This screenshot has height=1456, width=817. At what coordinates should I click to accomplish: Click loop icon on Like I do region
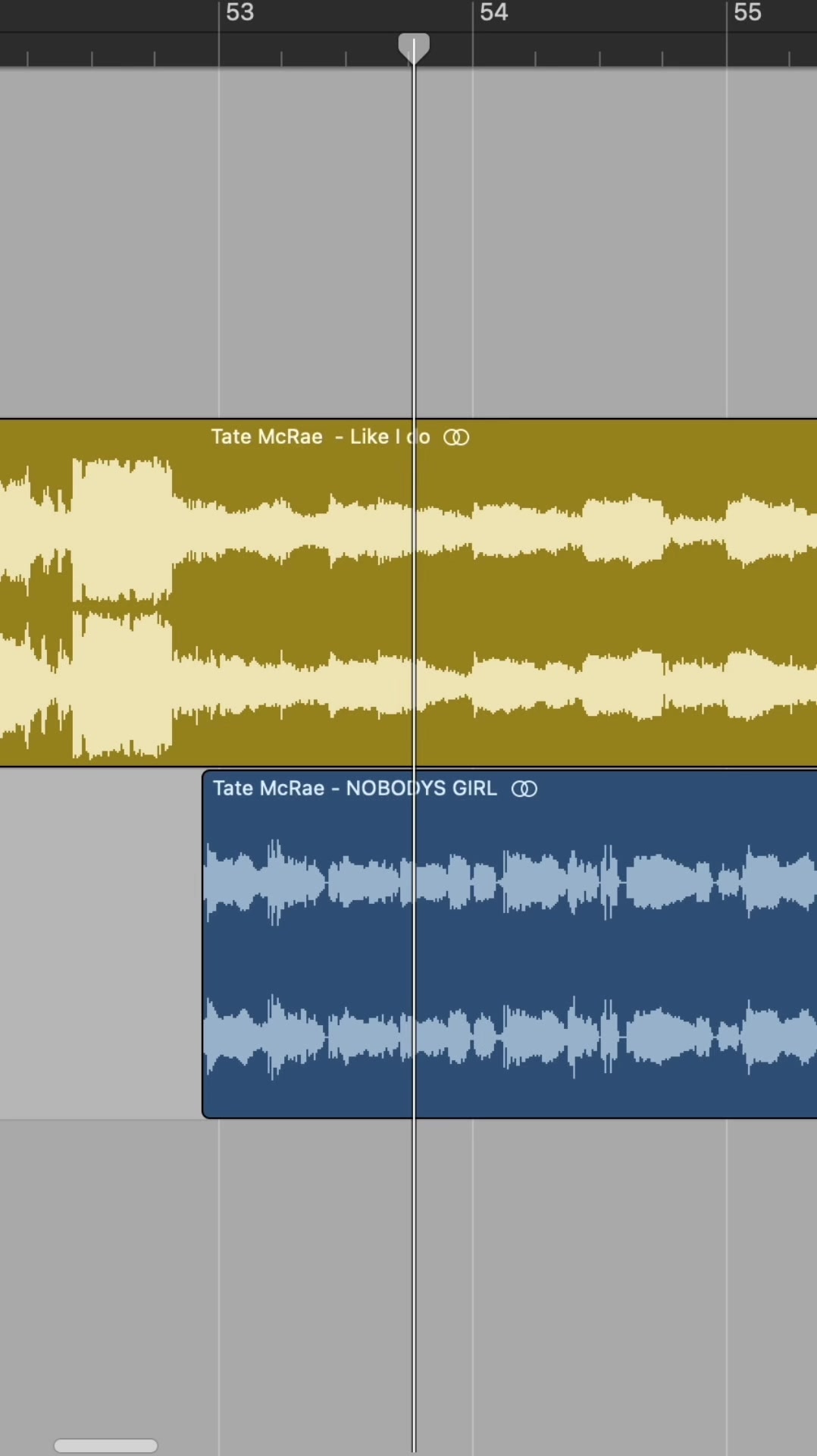pyautogui.click(x=456, y=438)
